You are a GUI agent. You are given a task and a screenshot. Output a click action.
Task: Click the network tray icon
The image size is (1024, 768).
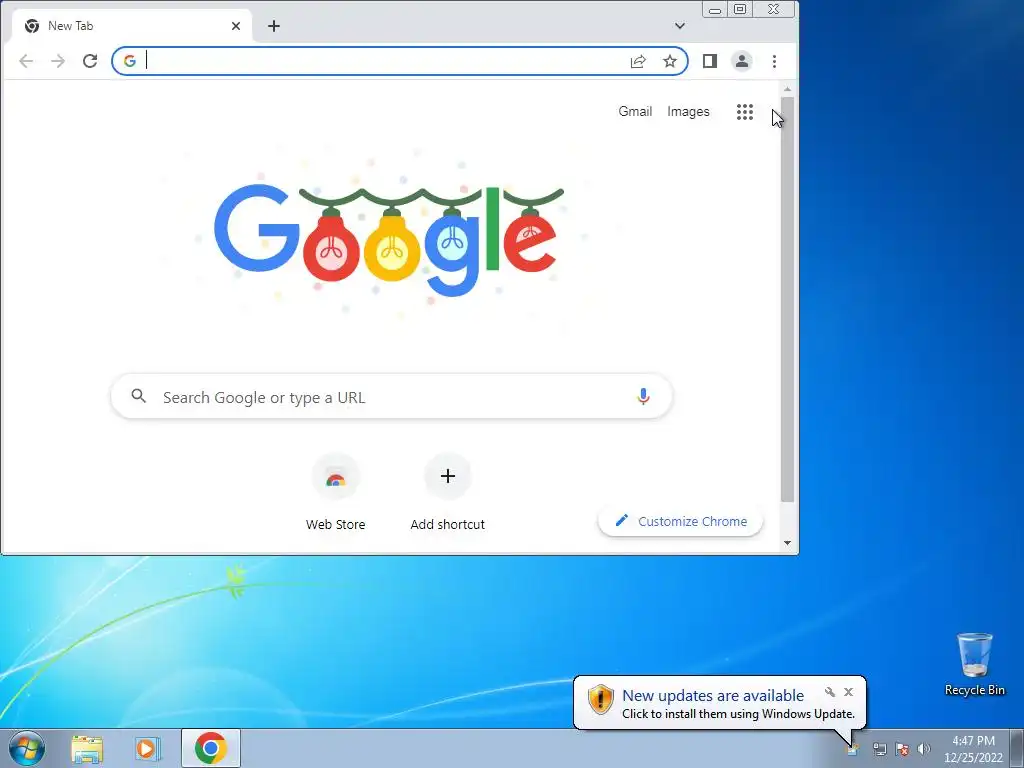tap(880, 749)
